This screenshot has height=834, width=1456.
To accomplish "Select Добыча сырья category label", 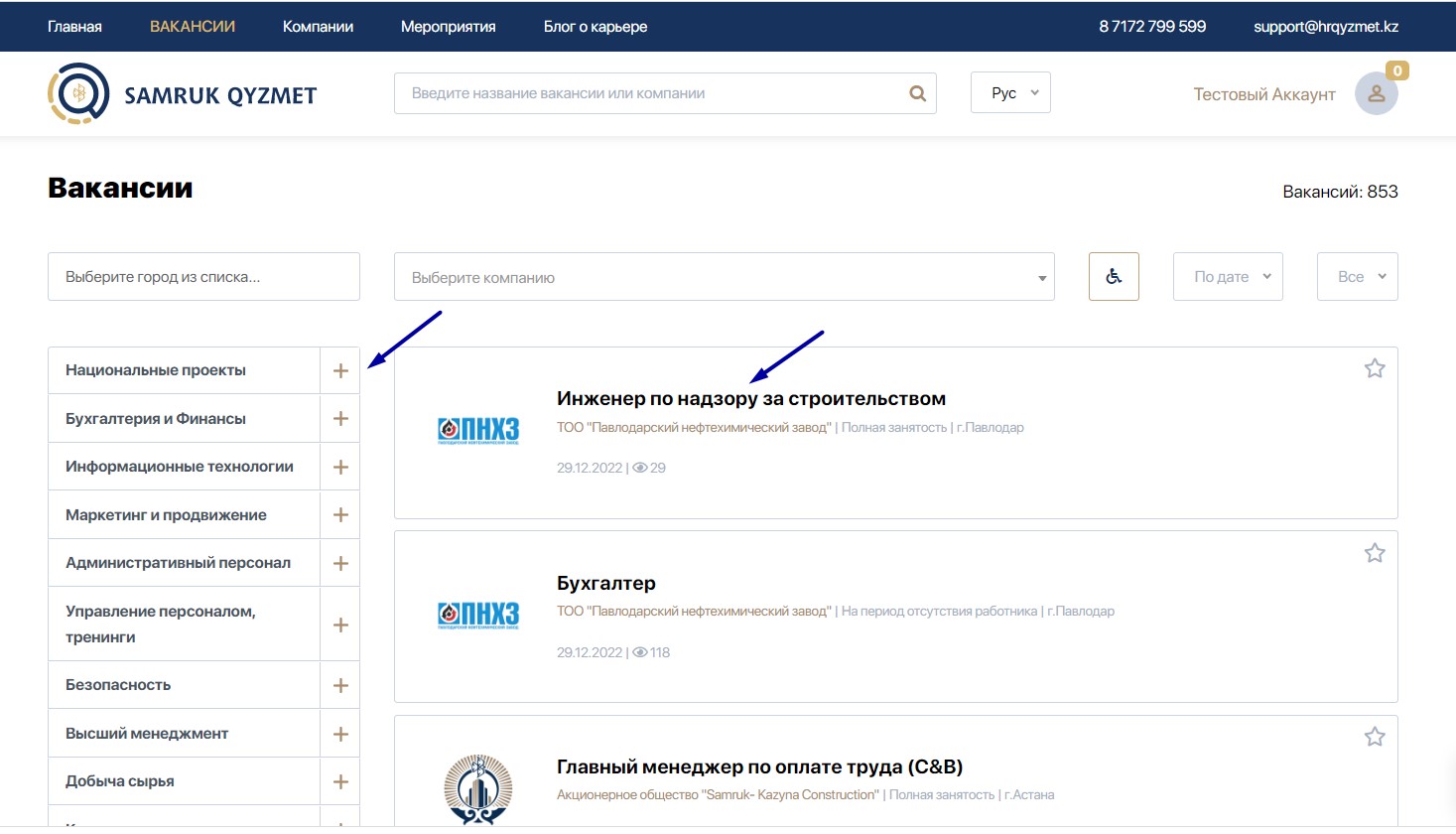I will 120,781.
